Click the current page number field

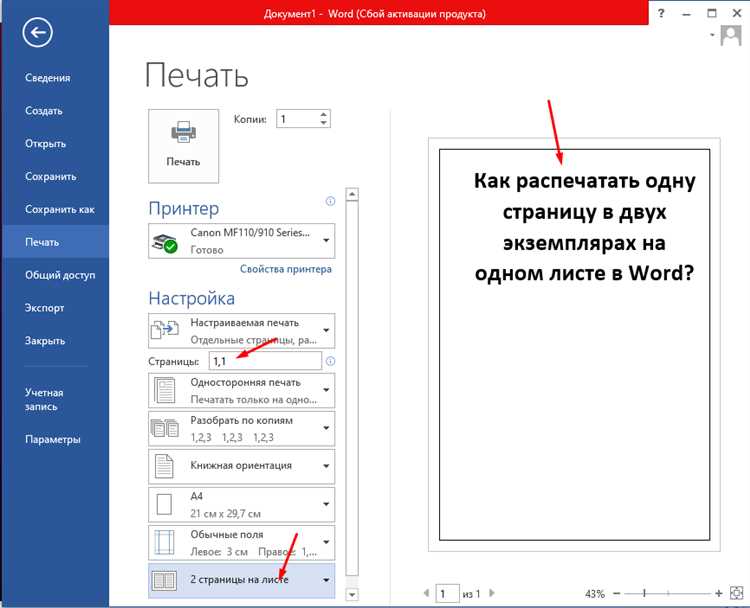(x=447, y=594)
